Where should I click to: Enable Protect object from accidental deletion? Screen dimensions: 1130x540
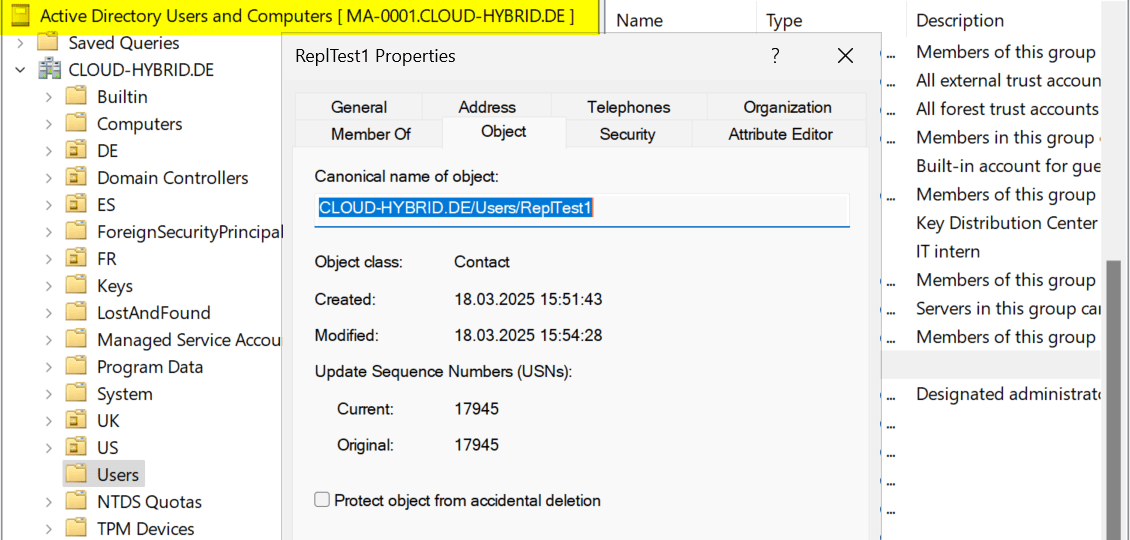point(322,500)
